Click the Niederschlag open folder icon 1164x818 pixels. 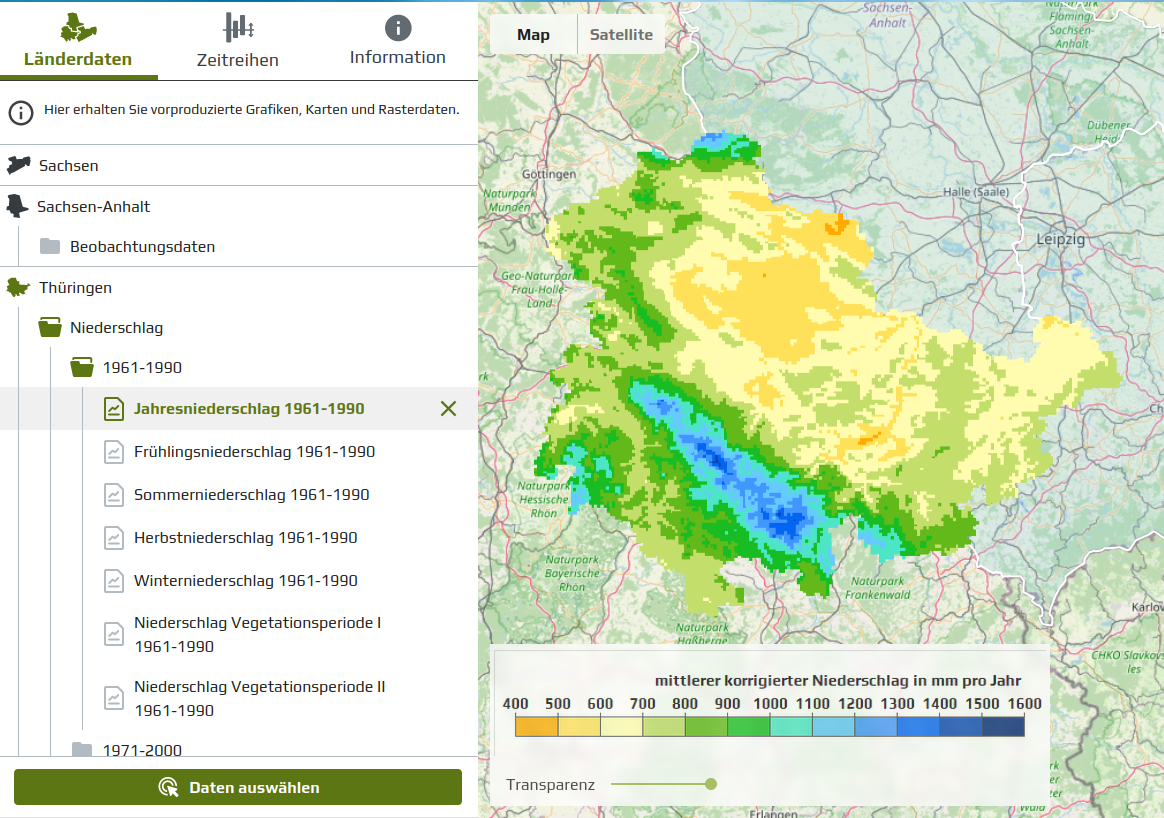50,327
